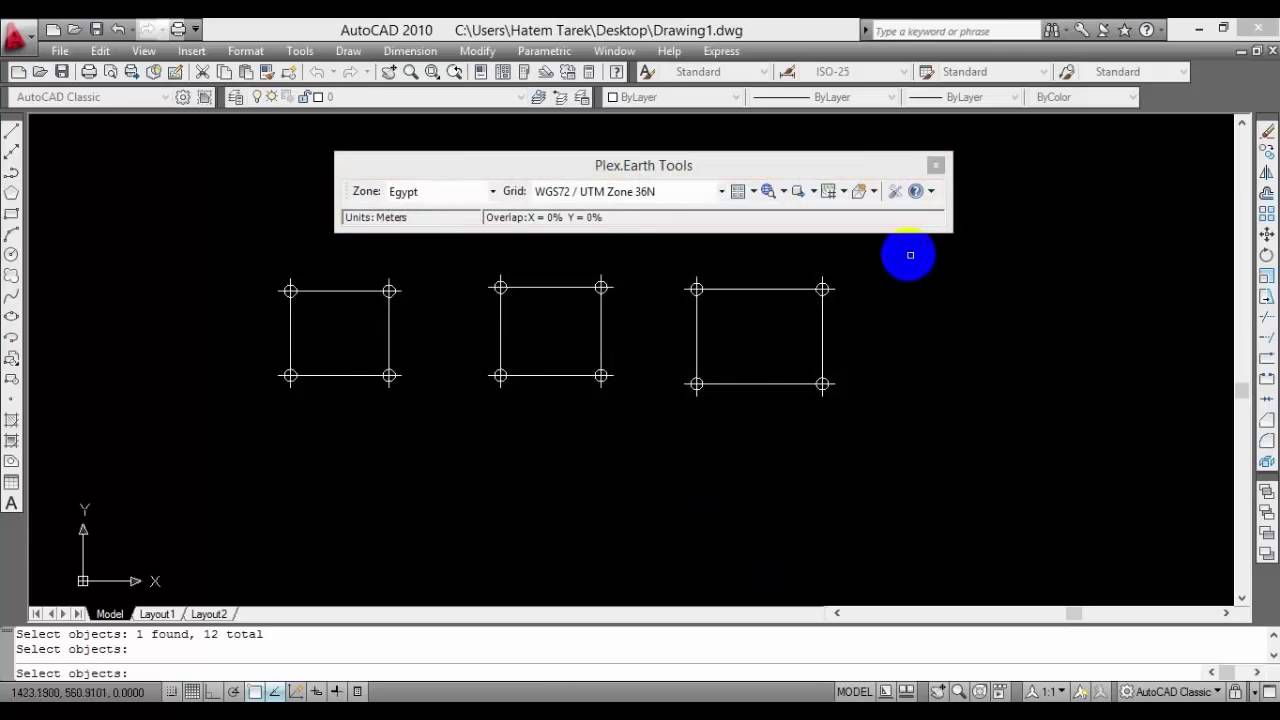Open the Help question mark in Standard toolbar
The height and width of the screenshot is (720, 1280).
pos(616,72)
